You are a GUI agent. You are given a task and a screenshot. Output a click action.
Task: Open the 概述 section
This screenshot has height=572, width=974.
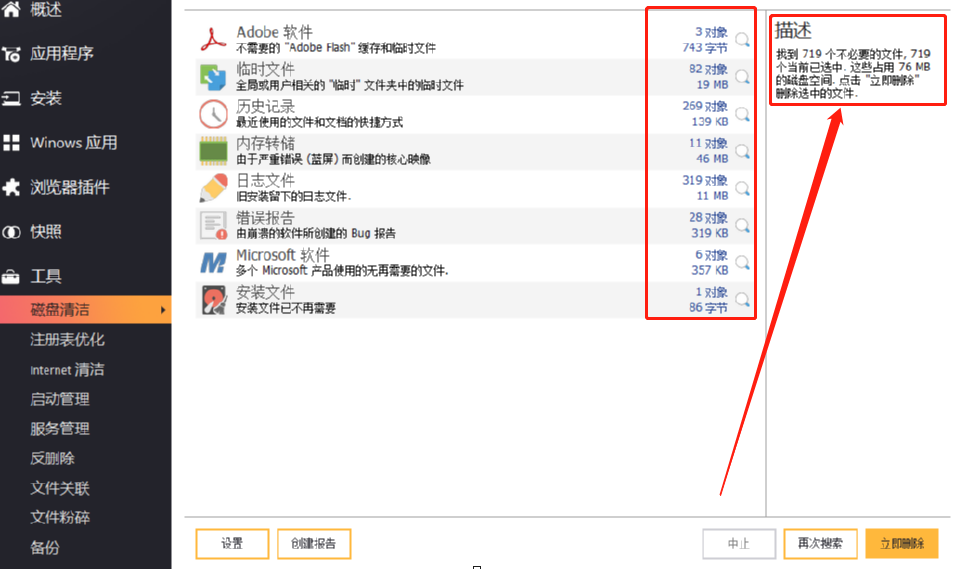click(46, 9)
